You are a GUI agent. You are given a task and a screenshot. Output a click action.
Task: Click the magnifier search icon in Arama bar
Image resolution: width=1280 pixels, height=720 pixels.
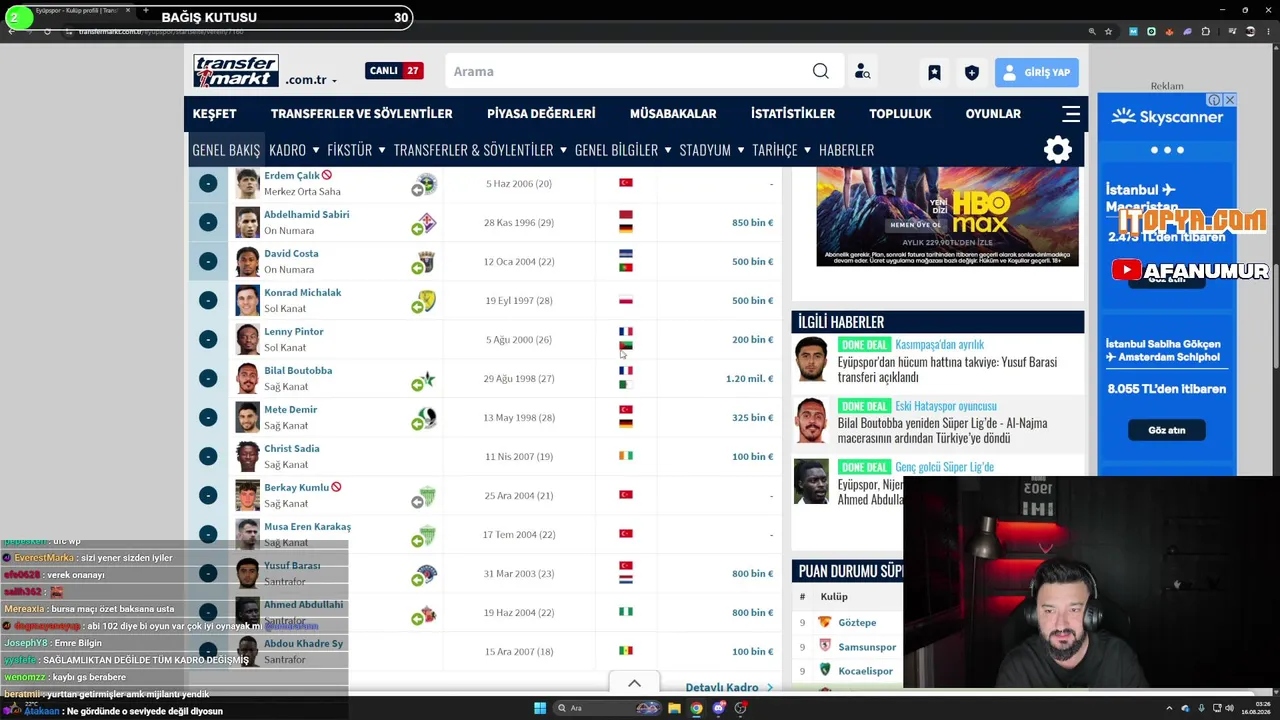point(820,71)
